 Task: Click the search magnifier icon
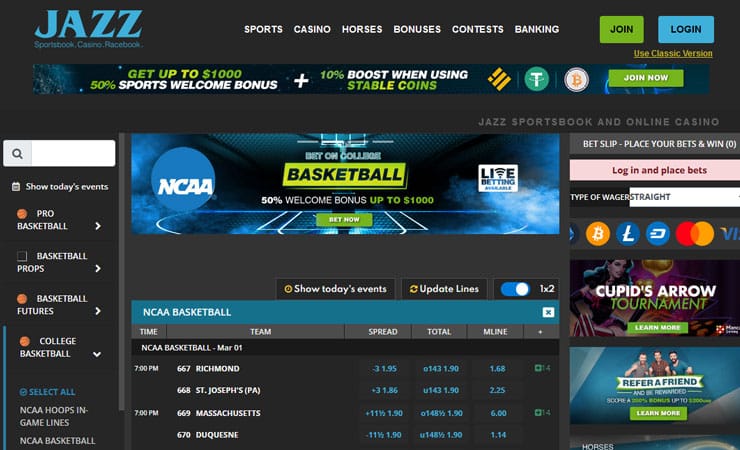(17, 153)
